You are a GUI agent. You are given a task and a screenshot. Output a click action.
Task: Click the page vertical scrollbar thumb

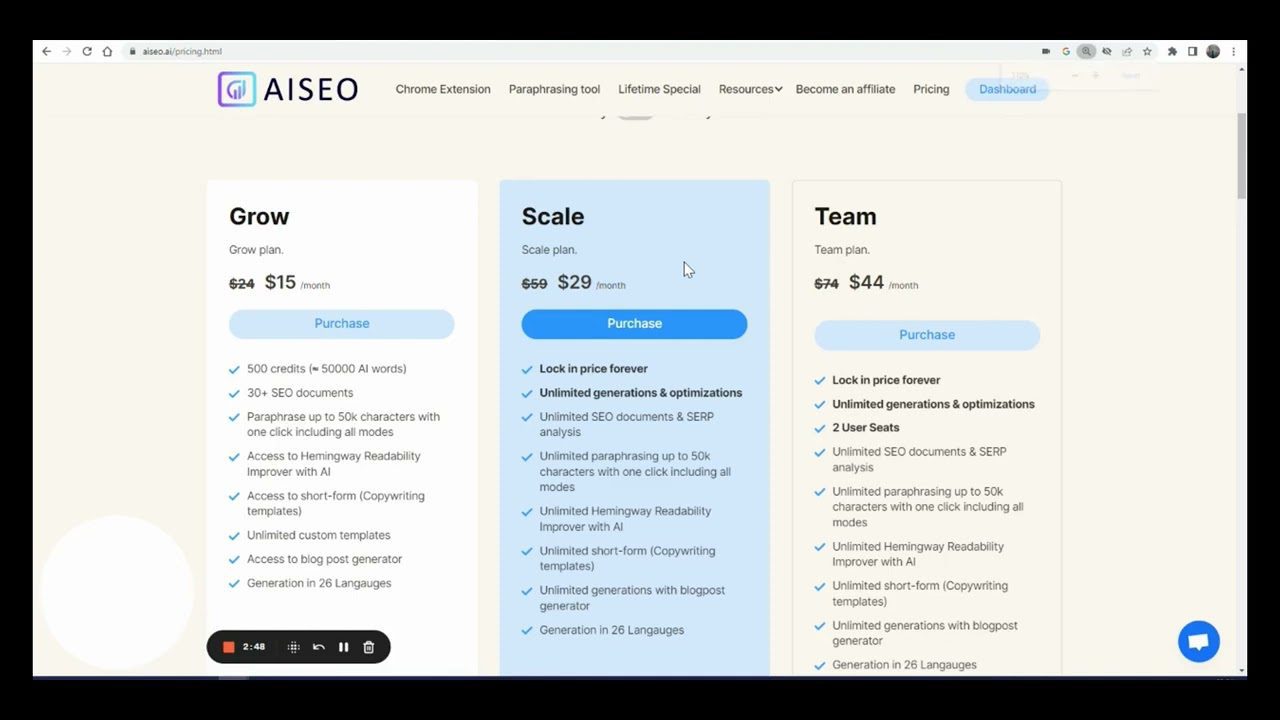[1242, 155]
